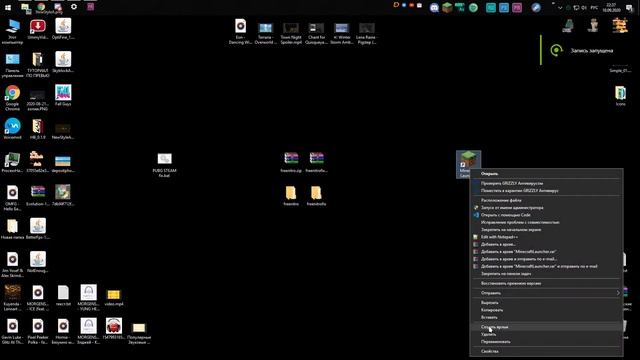Select the UmmyVideo downloader desktop icon
Viewport: 640px width, 360px height.
point(38,29)
